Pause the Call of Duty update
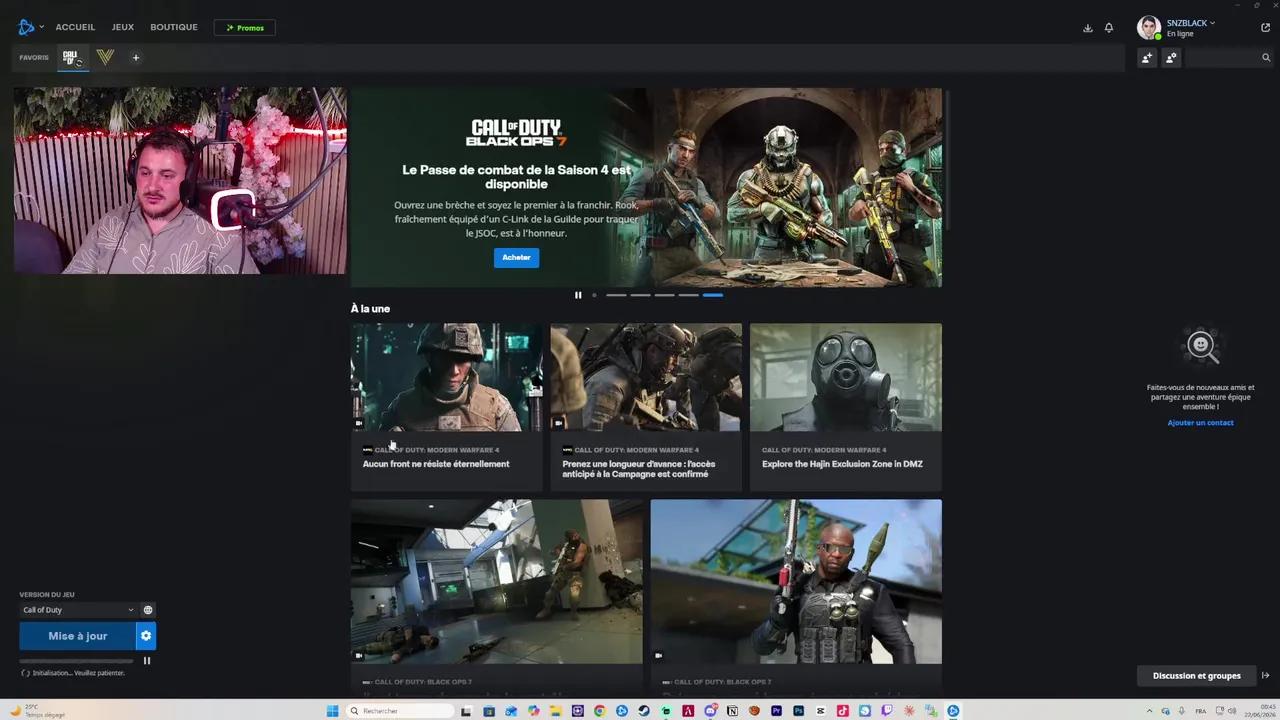Viewport: 1280px width, 720px height. click(x=147, y=661)
